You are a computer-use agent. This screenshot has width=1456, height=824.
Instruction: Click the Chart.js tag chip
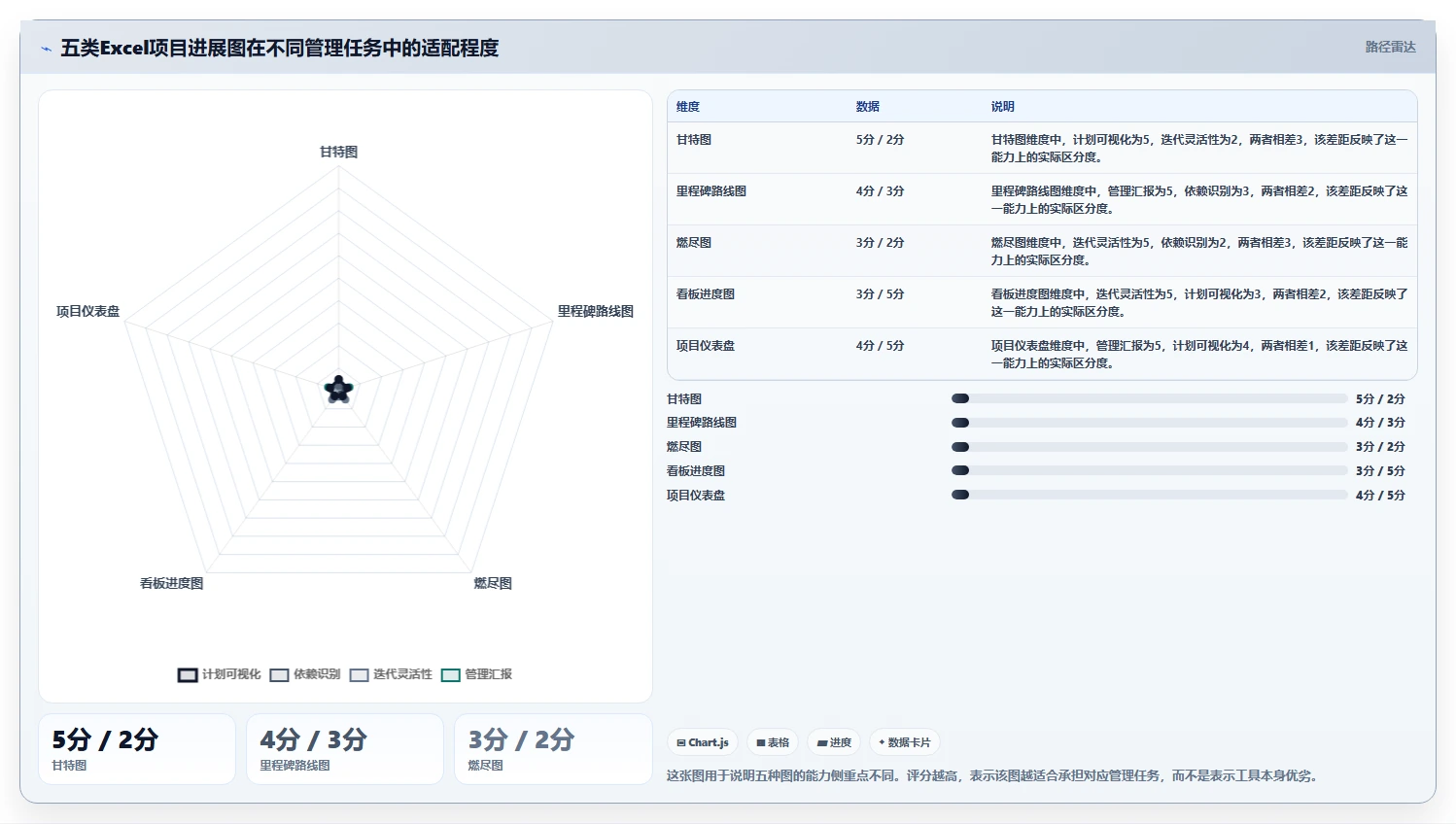click(703, 742)
